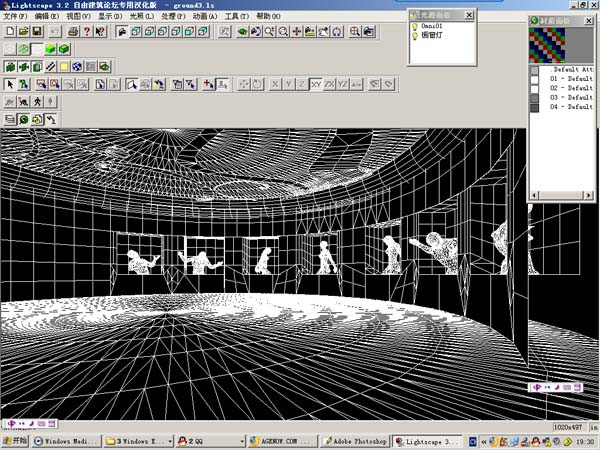Open the 动画(A) menu
This screenshot has height=450, width=600.
(205, 16)
